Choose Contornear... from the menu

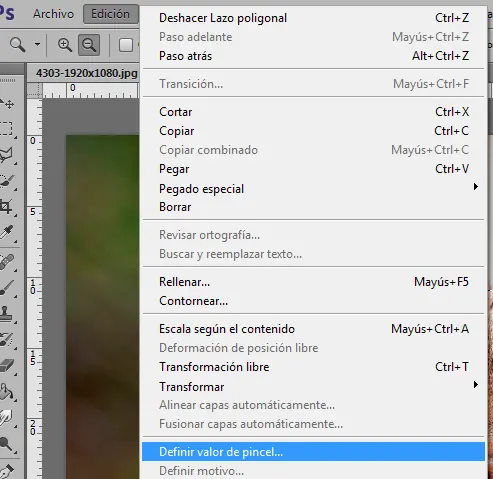tap(314, 301)
